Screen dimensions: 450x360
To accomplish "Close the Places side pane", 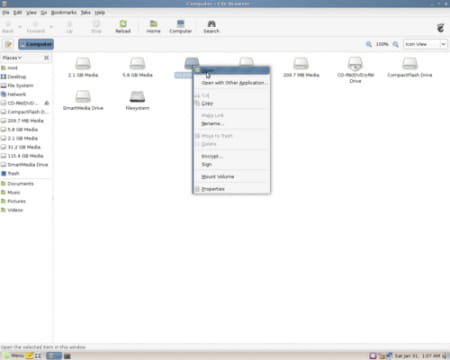I will coord(46,58).
